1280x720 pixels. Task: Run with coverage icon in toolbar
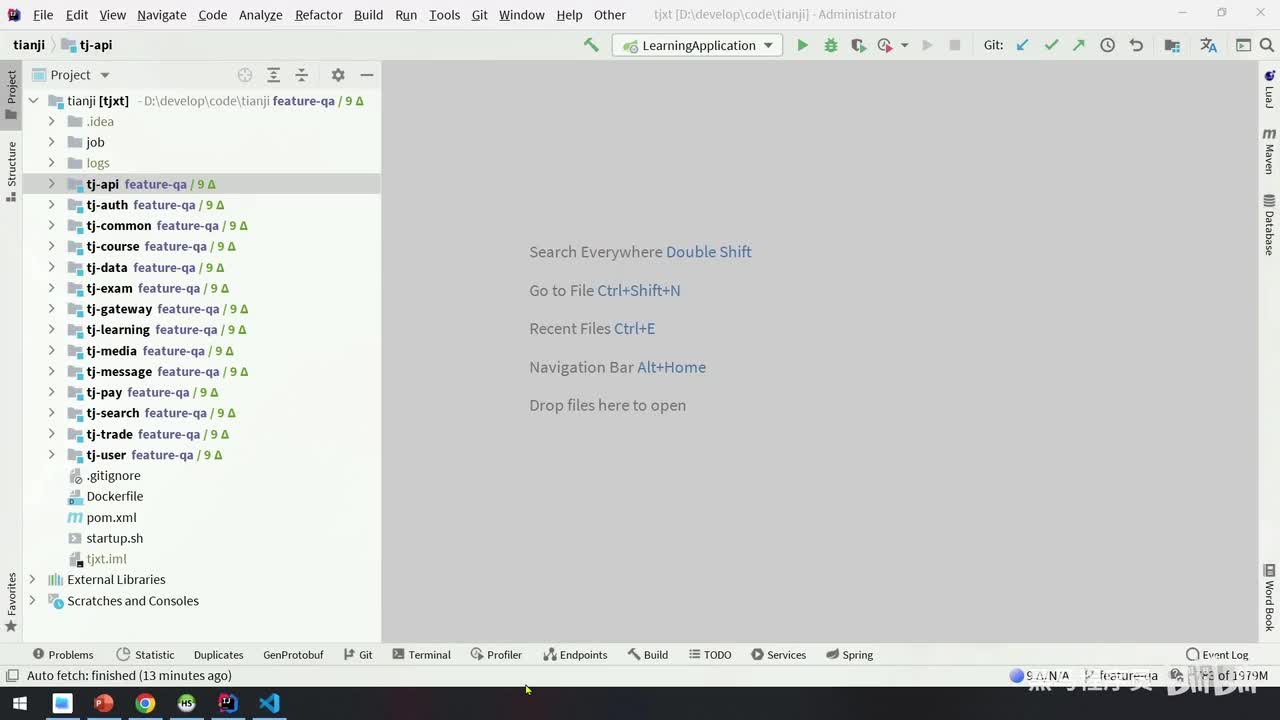[858, 45]
